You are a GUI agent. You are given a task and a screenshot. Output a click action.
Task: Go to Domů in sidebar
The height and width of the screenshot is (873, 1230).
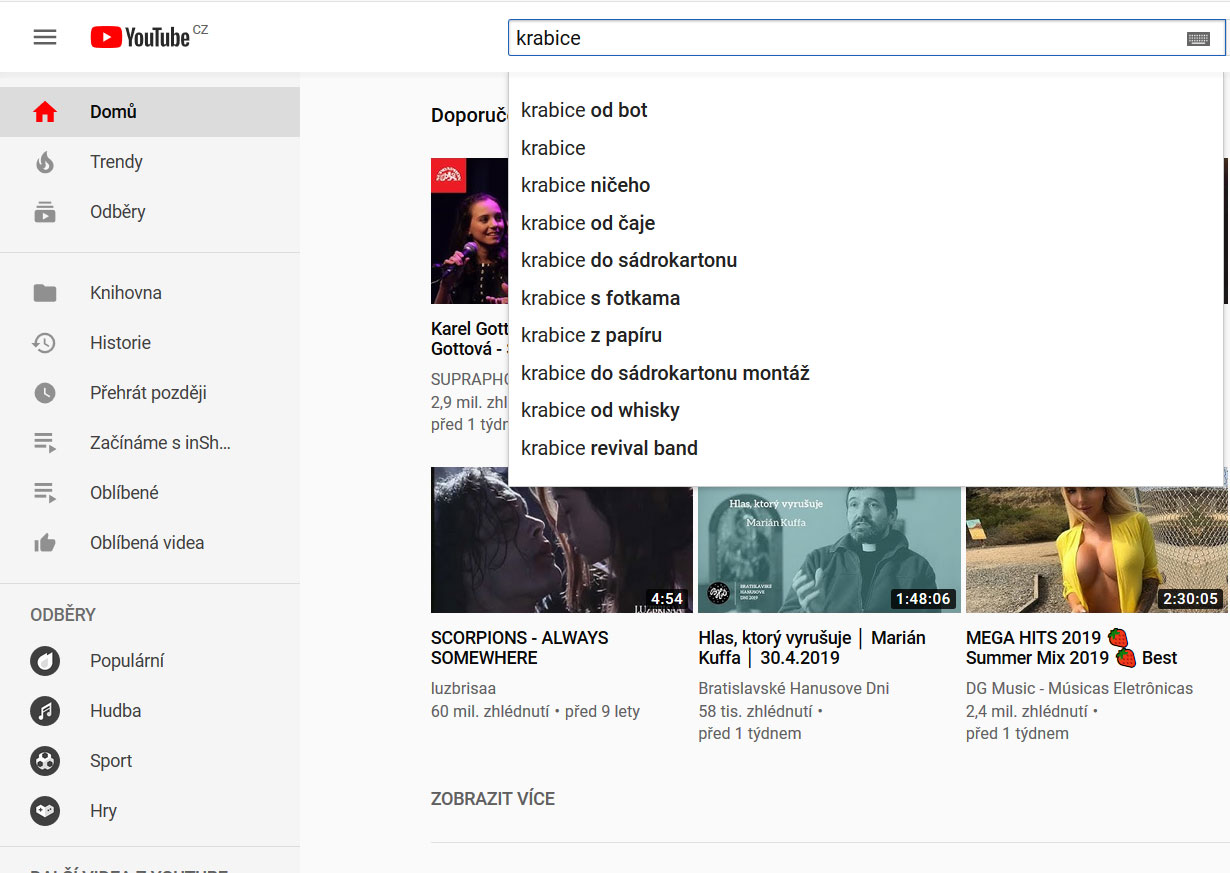(113, 112)
